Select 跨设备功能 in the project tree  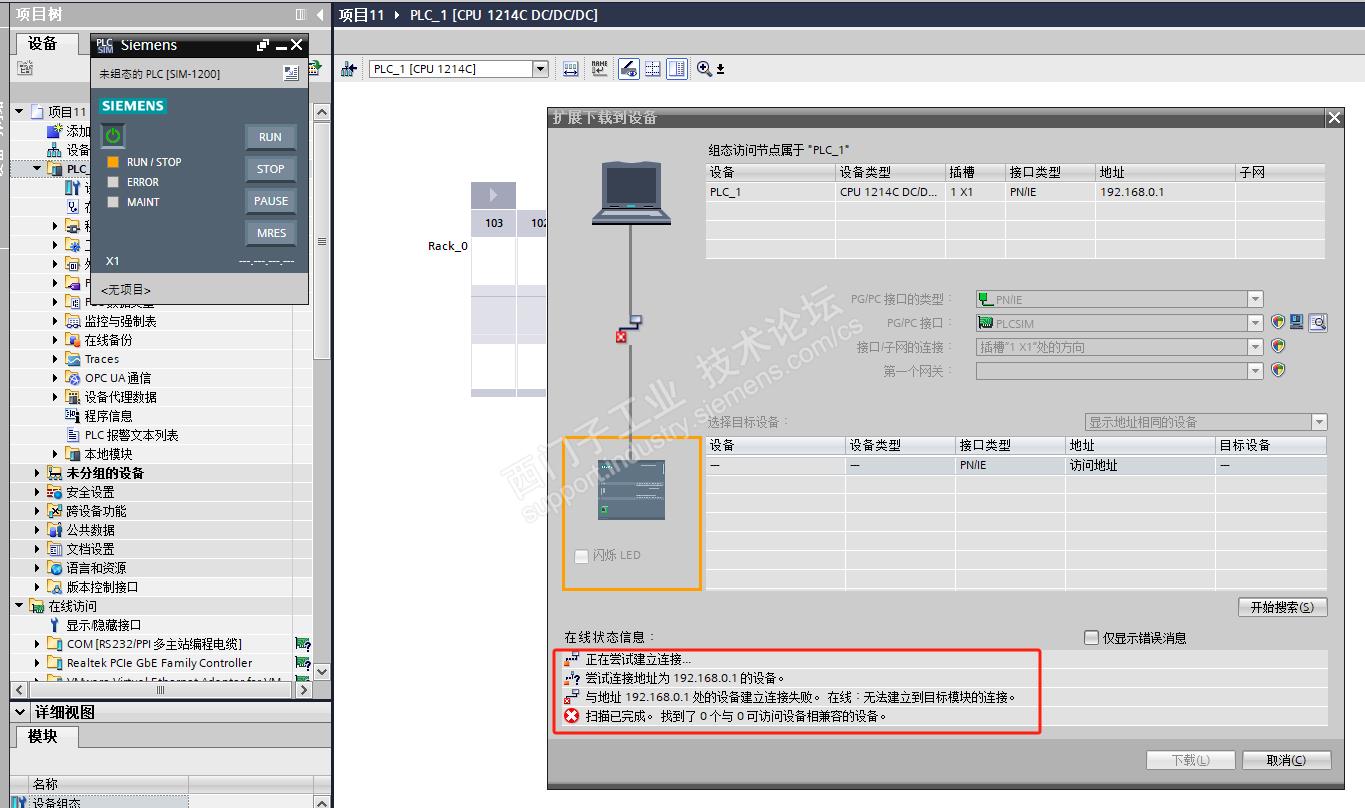click(96, 511)
